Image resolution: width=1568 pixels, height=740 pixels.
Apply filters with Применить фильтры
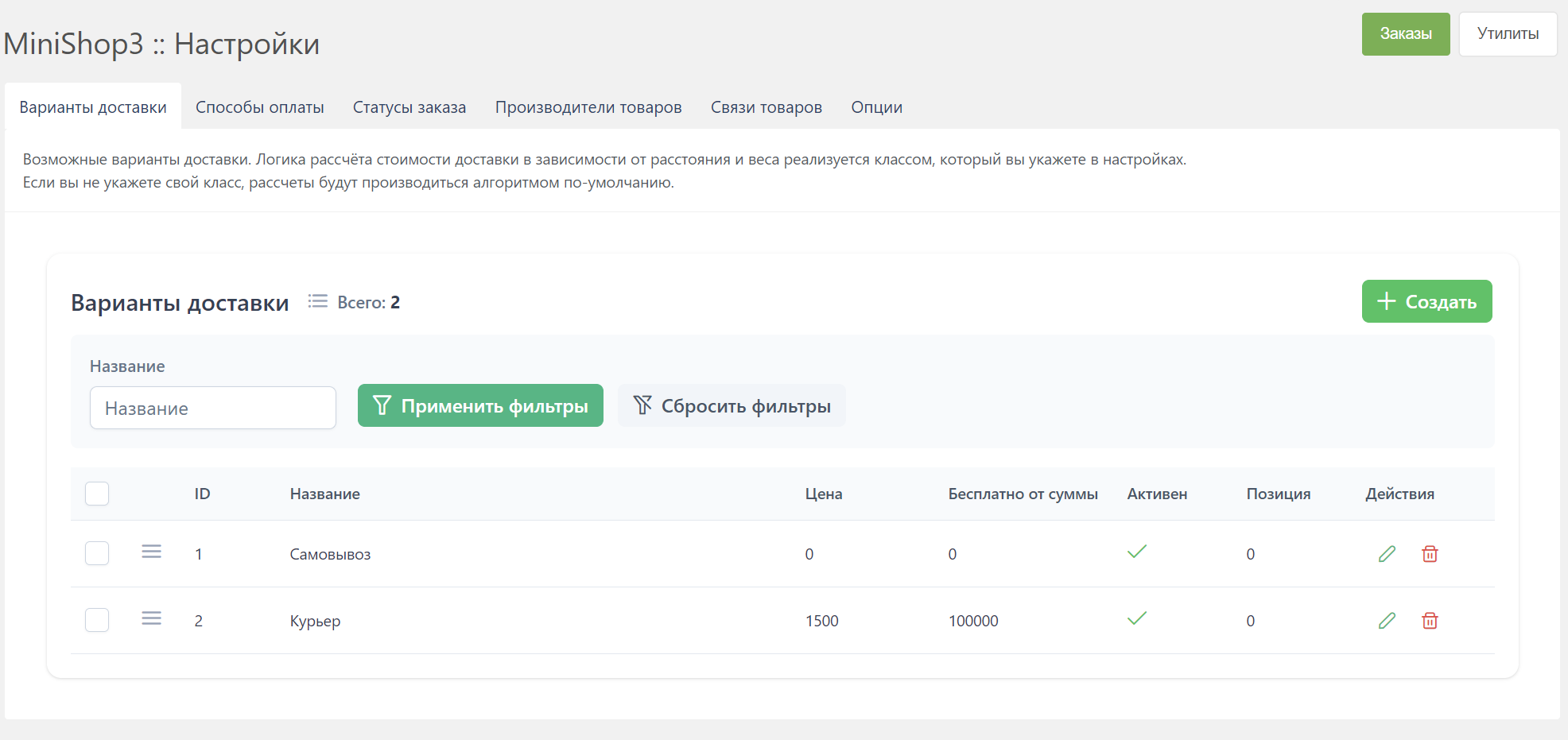tap(480, 406)
